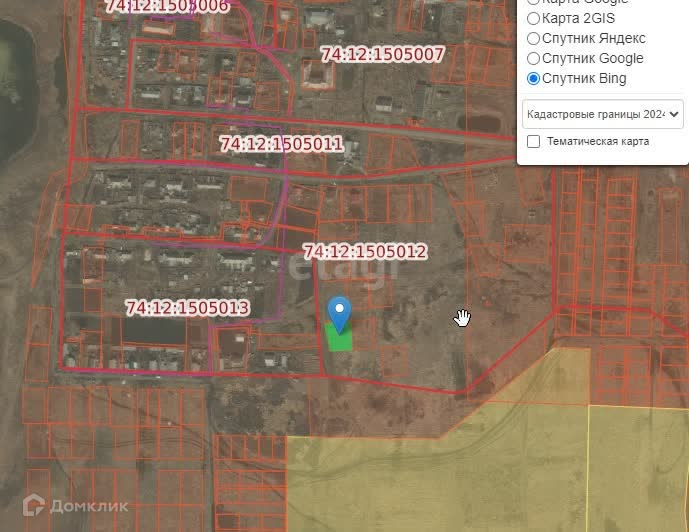Click the green highlighted land parcel
The height and width of the screenshot is (532, 689).
339,337
